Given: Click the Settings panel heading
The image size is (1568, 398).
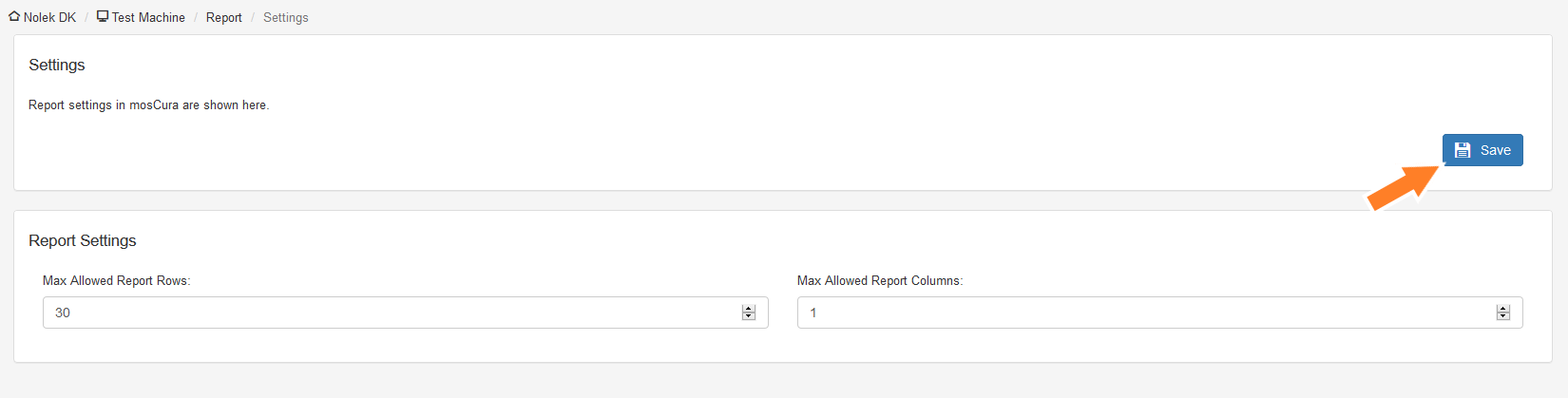Looking at the screenshot, I should 57,65.
